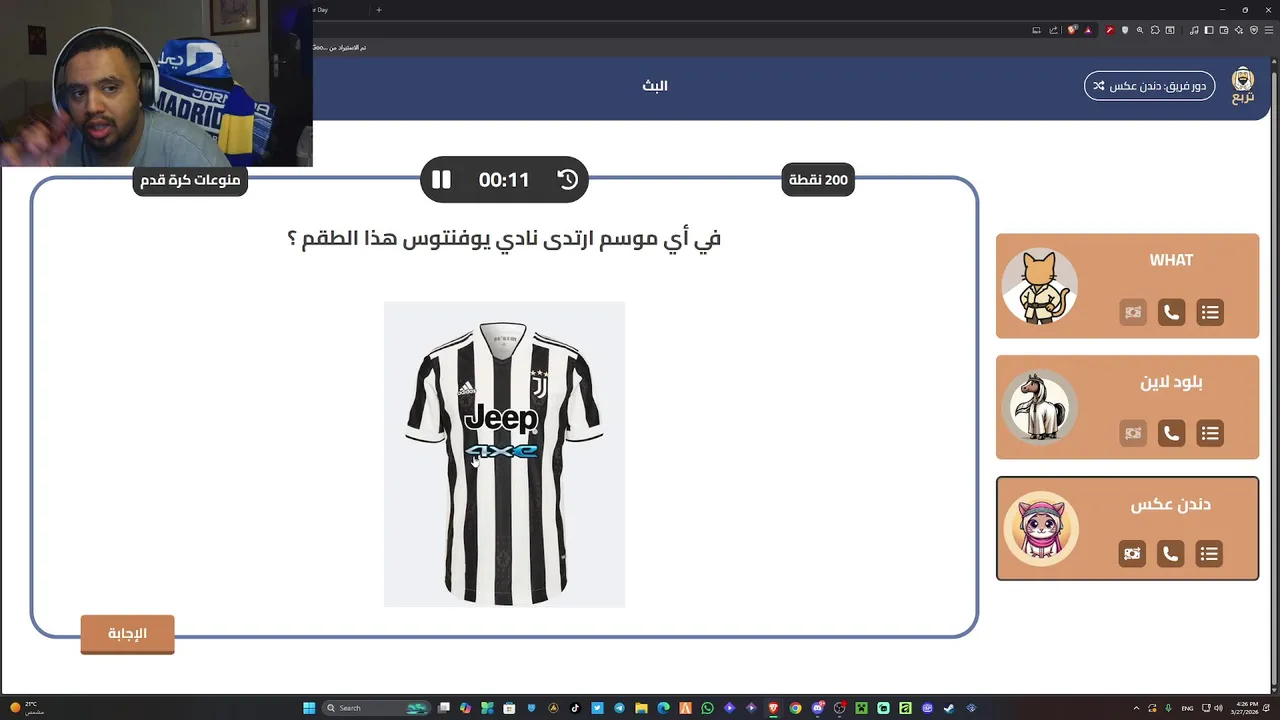Reset the timer with the history icon

pyautogui.click(x=567, y=180)
